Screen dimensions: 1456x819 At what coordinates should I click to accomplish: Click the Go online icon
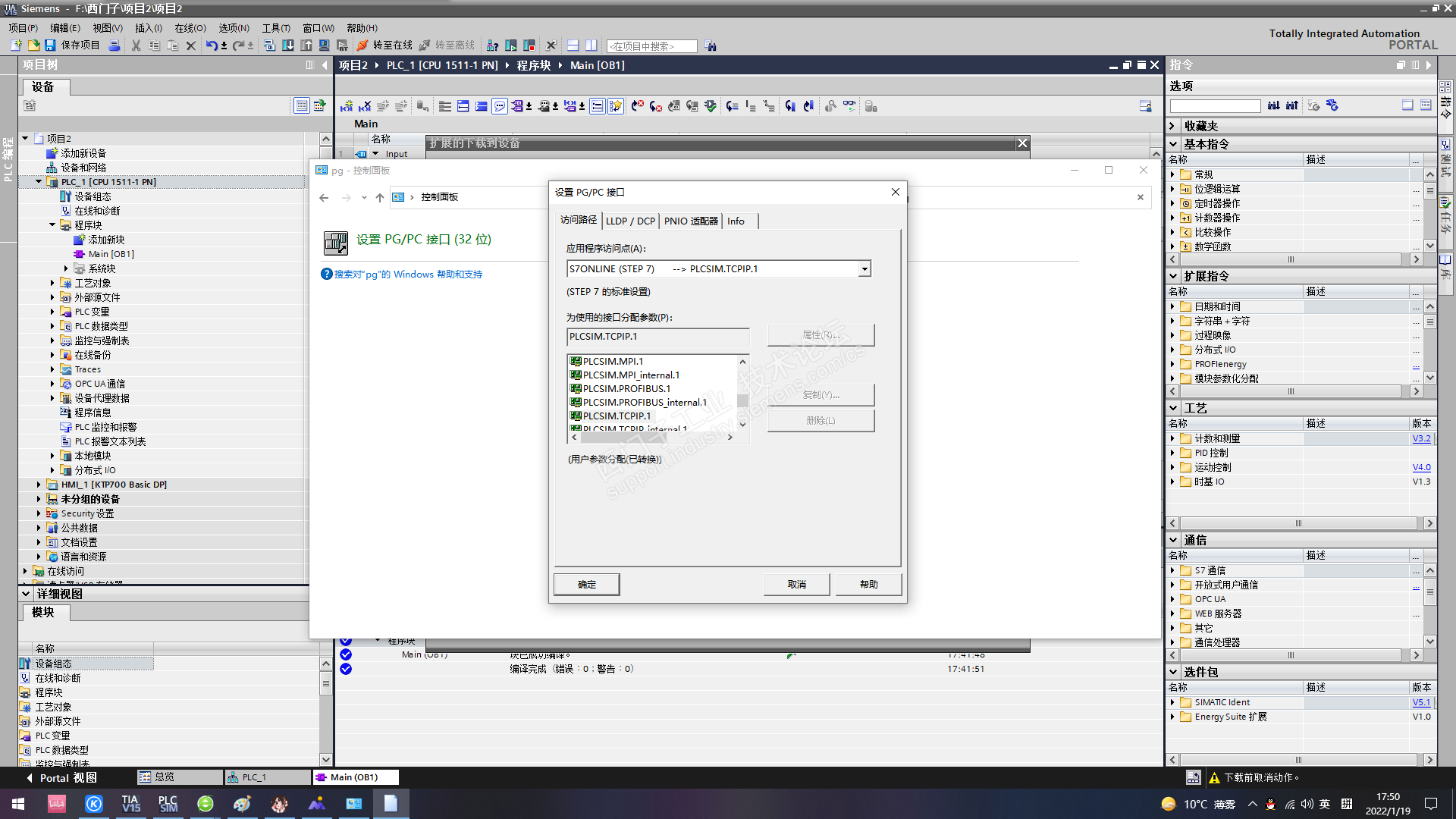click(362, 45)
